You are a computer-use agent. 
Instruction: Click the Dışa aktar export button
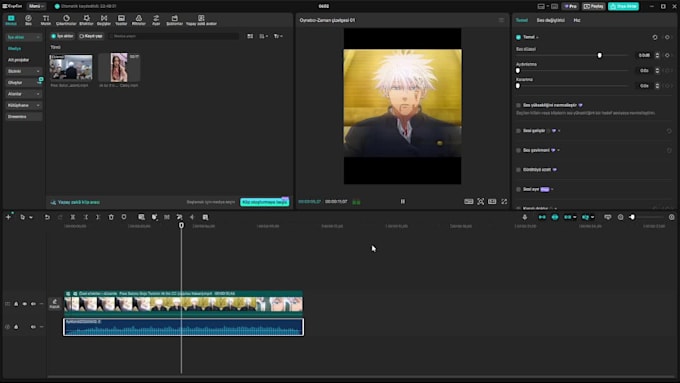(624, 7)
